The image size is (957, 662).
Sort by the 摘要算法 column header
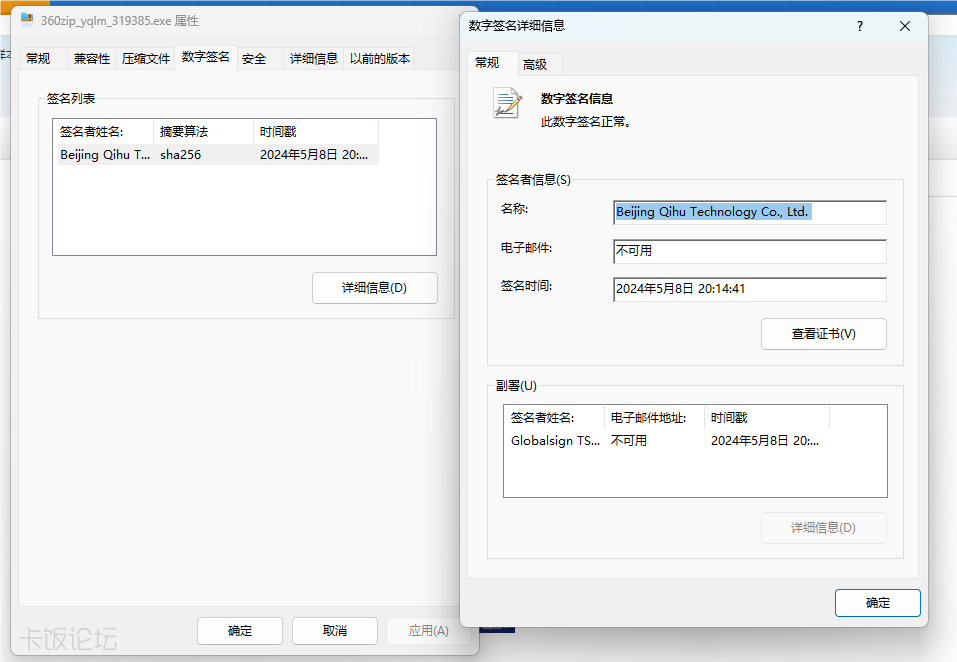(203, 132)
